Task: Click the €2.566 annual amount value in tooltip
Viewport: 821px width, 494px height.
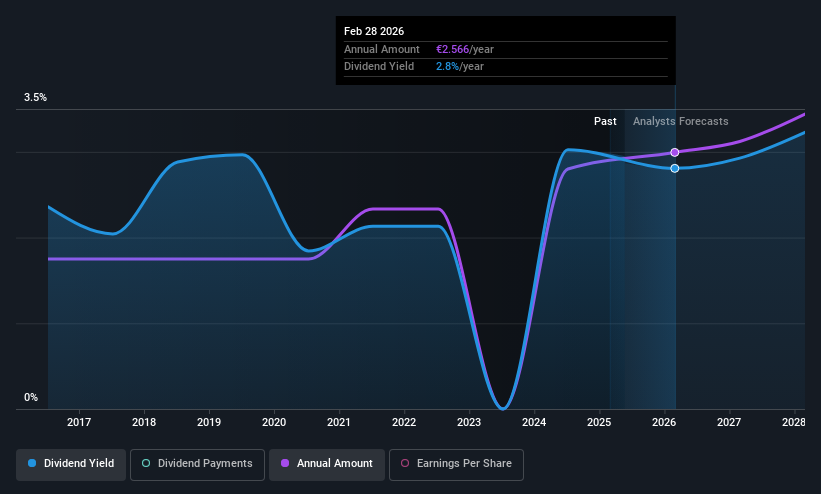Action: (452, 49)
